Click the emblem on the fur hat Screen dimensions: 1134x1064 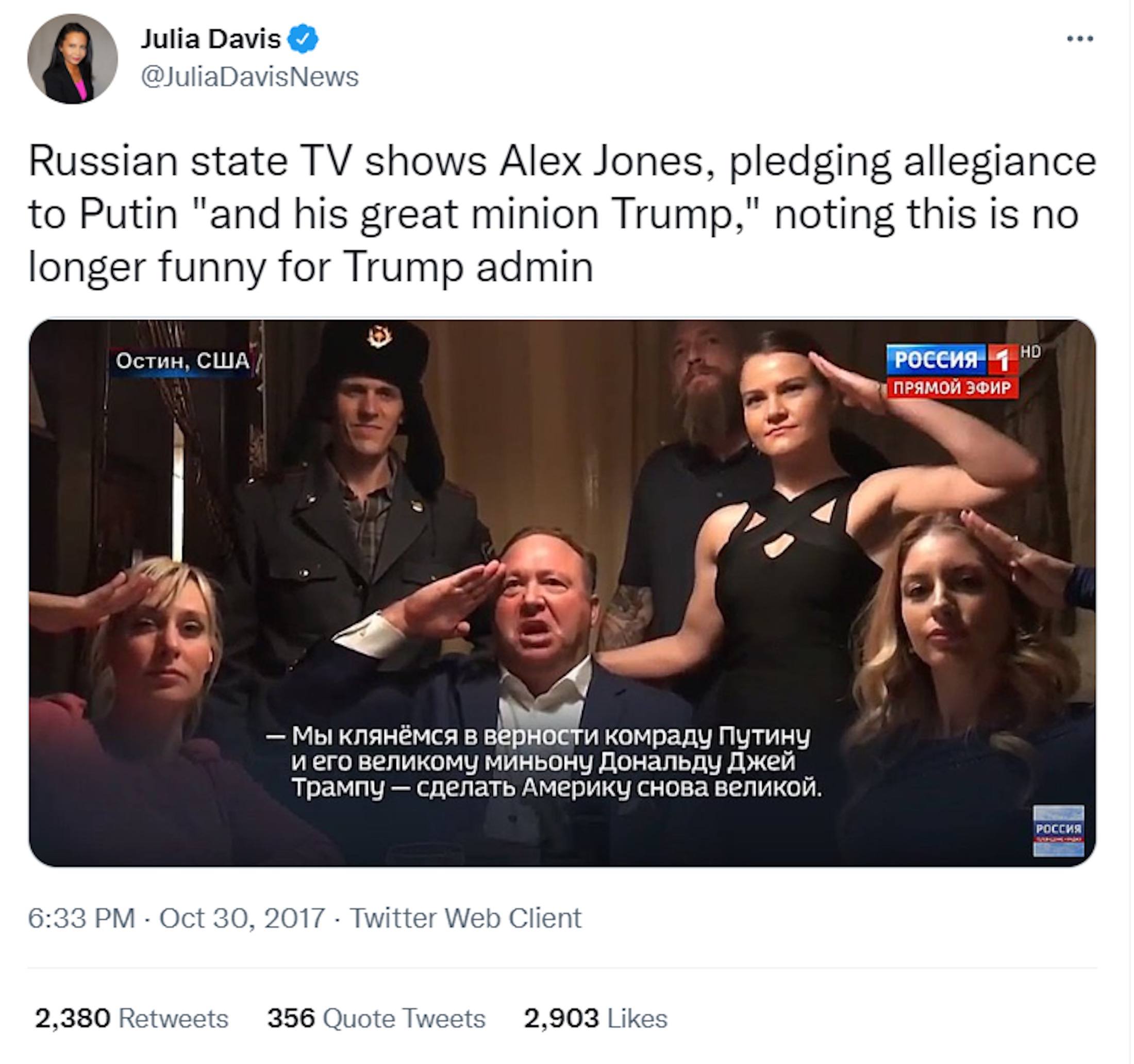(x=379, y=336)
